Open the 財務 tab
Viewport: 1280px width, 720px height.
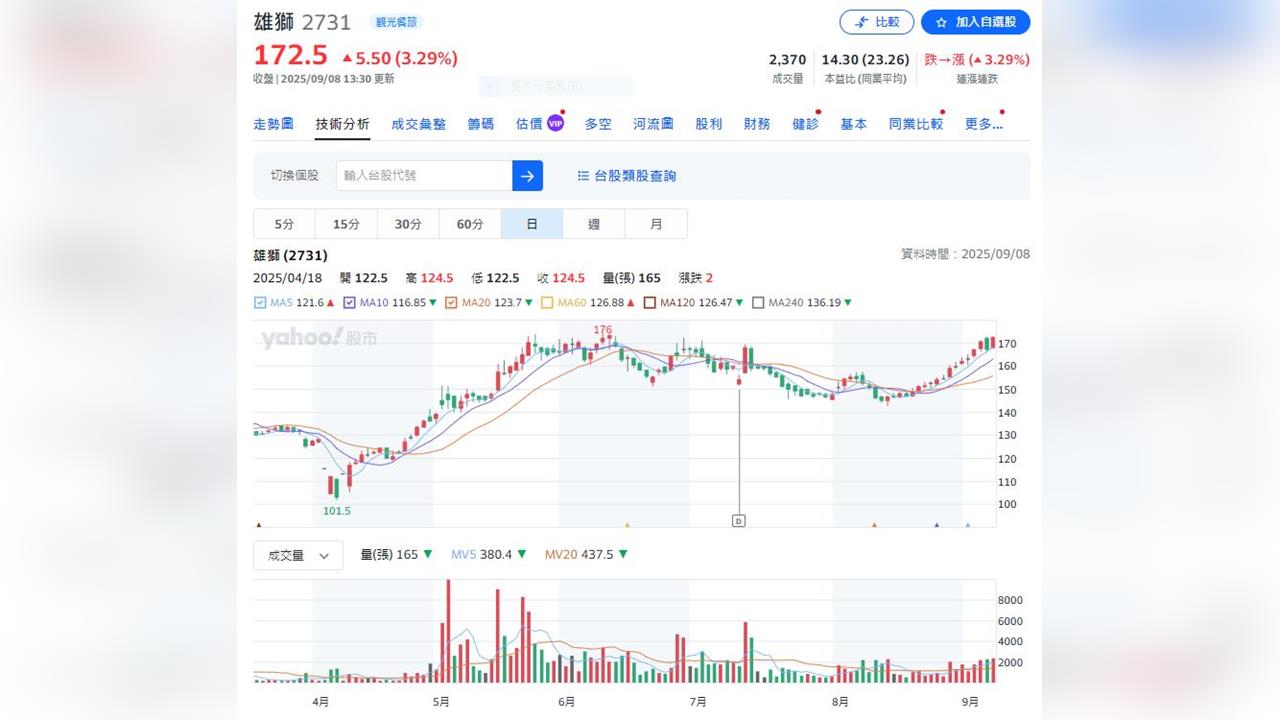click(757, 124)
